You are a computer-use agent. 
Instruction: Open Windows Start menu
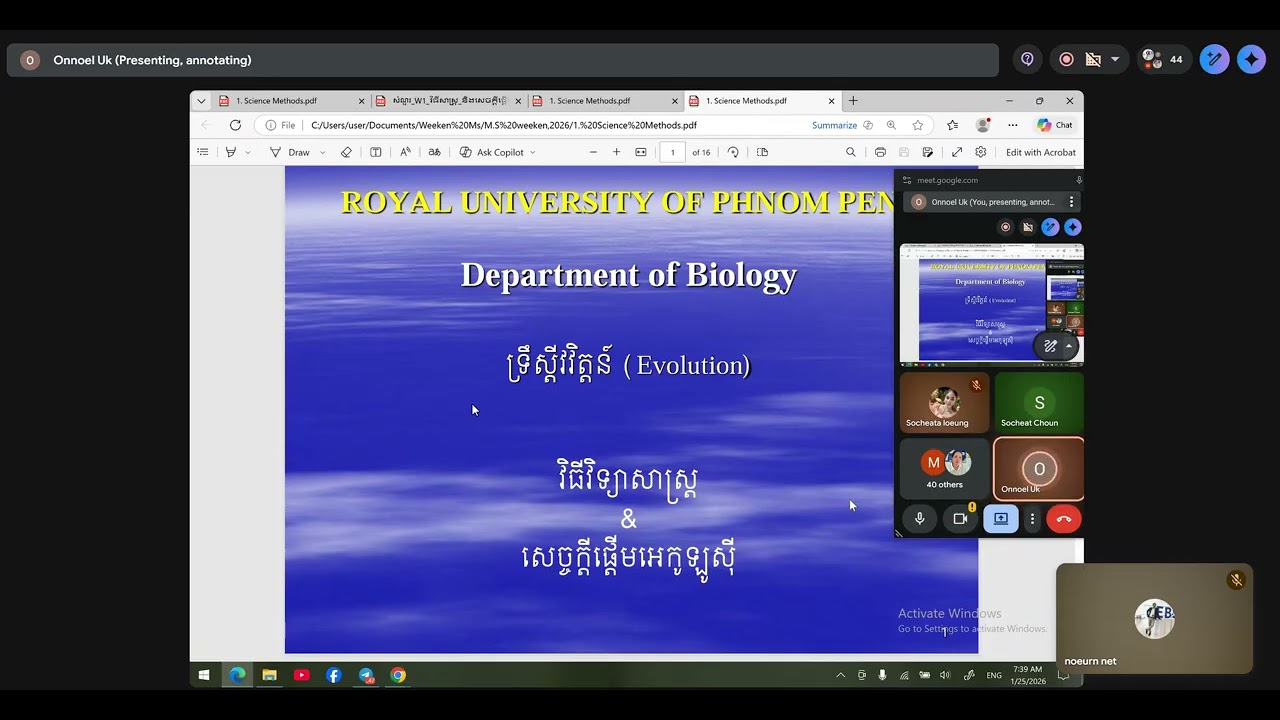204,675
